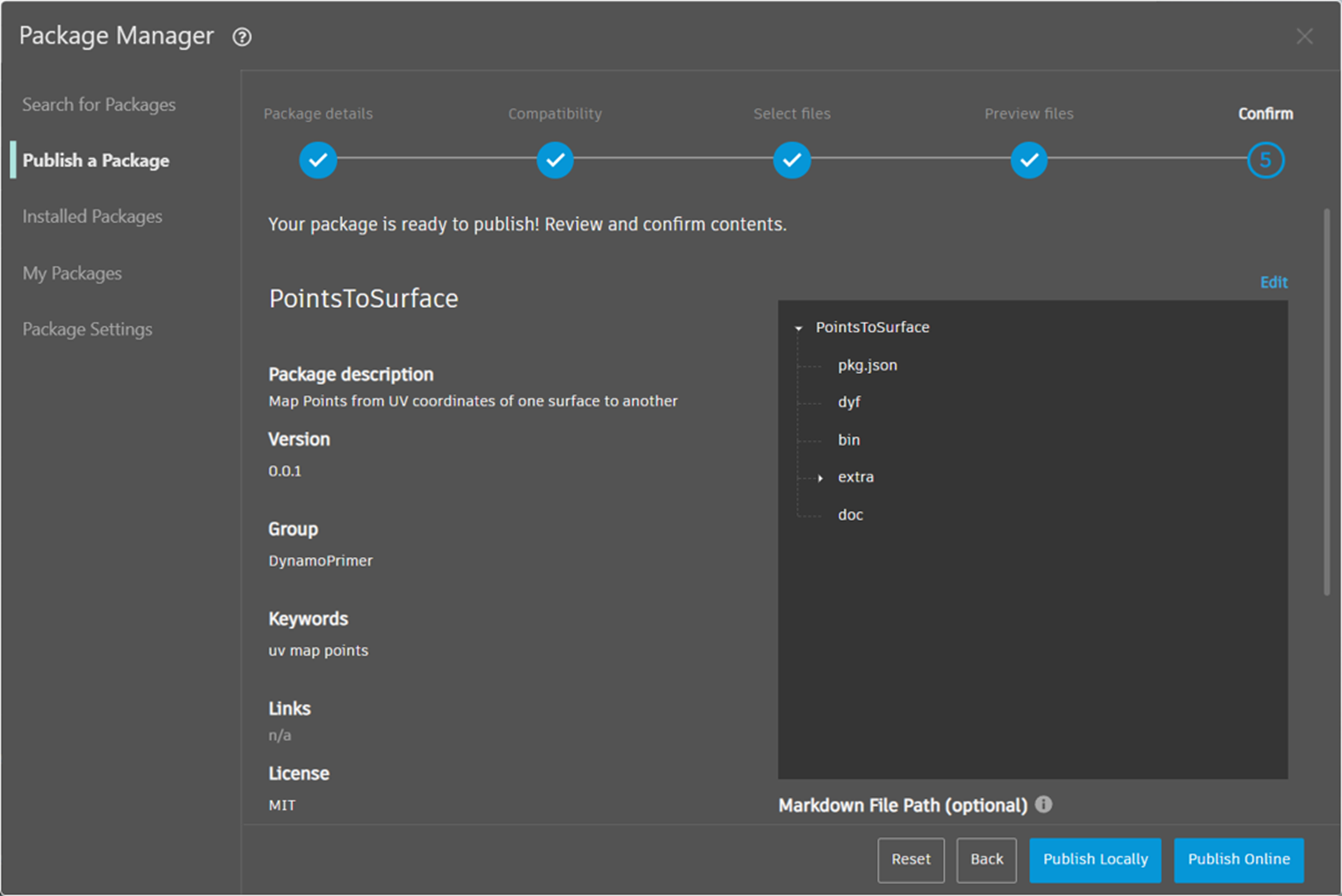The height and width of the screenshot is (896, 1342).
Task: Click the Select files step checkmark
Action: [x=791, y=160]
